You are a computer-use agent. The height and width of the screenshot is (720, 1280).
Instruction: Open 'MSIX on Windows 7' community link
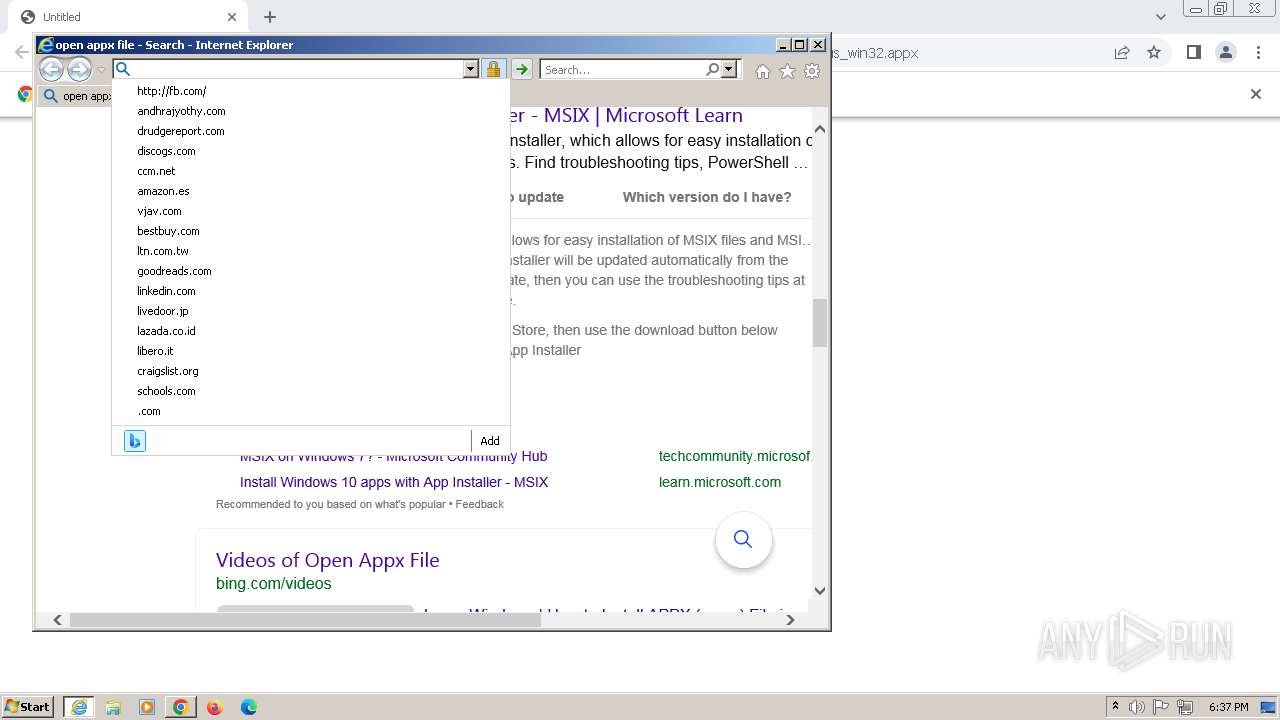pyautogui.click(x=394, y=457)
